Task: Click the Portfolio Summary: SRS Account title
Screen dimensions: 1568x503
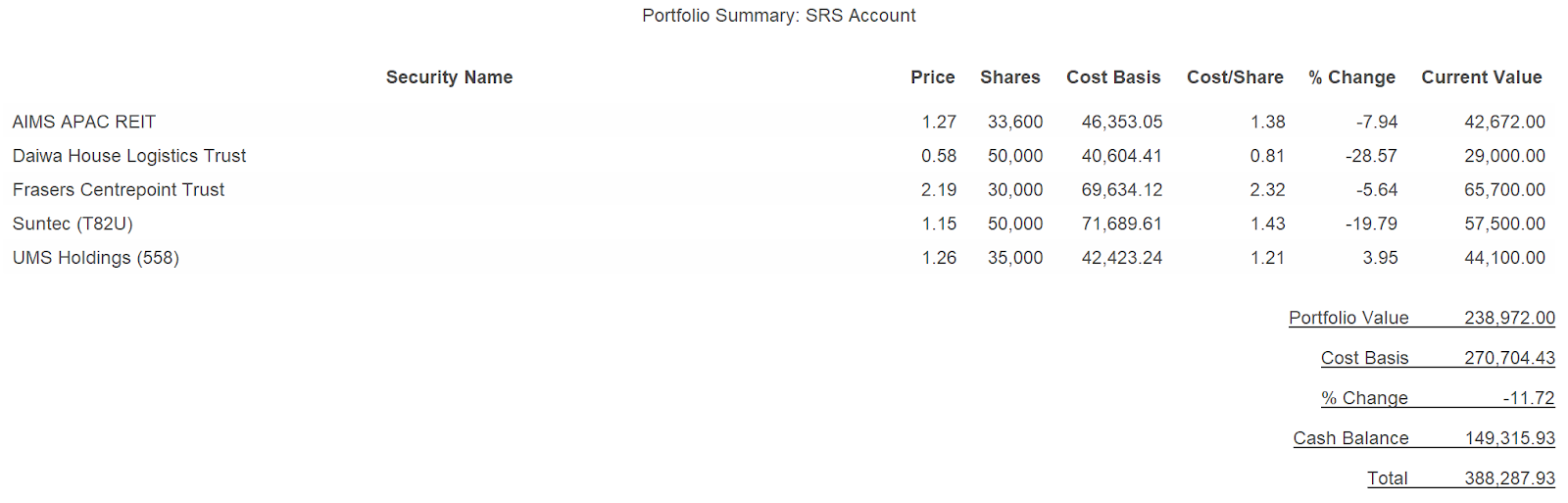Action: click(x=779, y=16)
